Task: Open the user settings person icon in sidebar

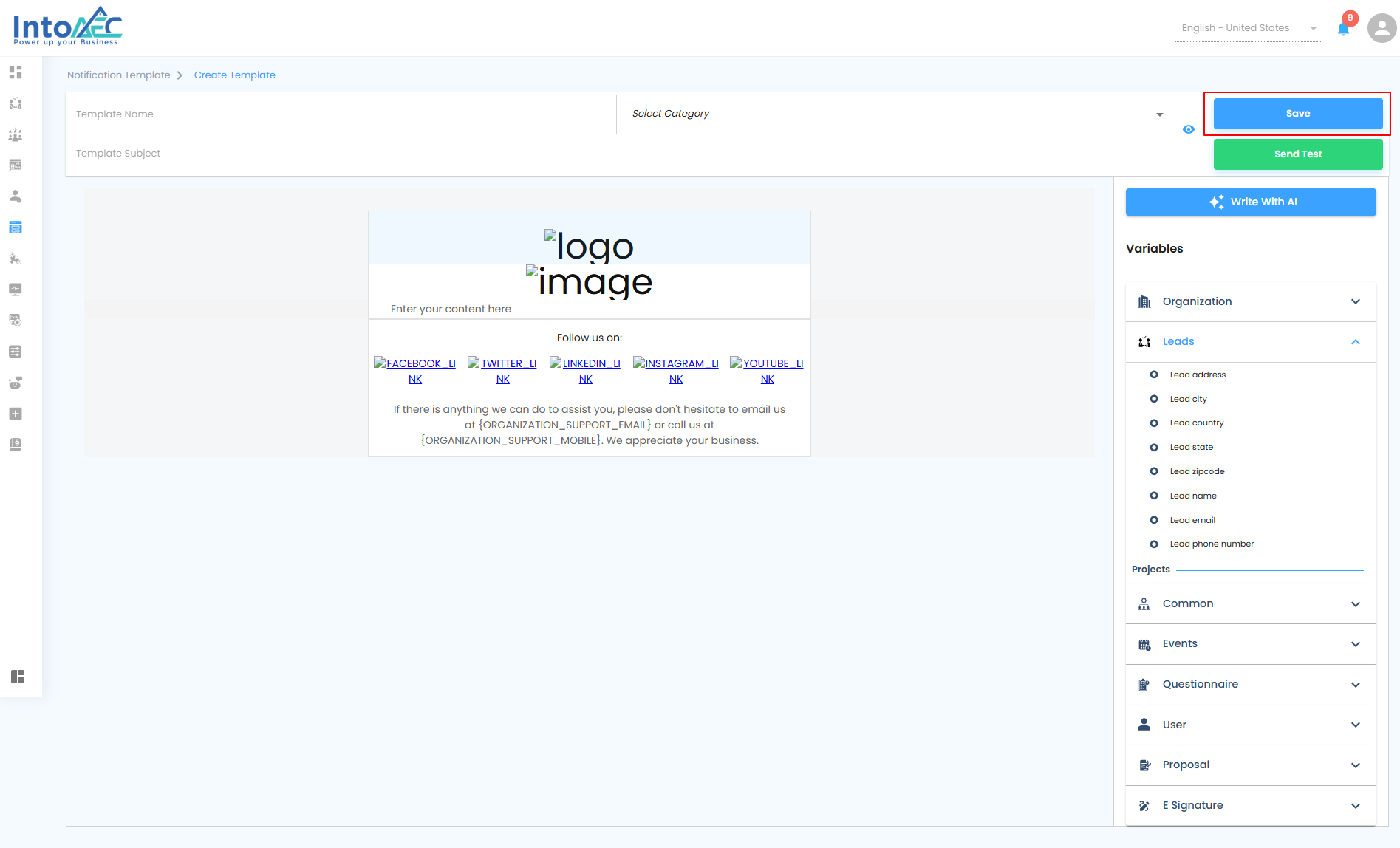Action: [x=16, y=196]
